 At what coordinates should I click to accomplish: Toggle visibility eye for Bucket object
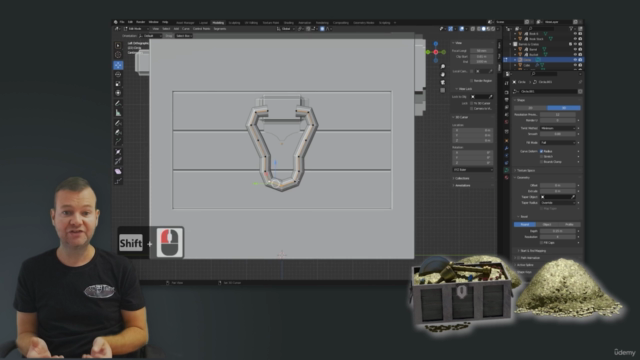[575, 55]
